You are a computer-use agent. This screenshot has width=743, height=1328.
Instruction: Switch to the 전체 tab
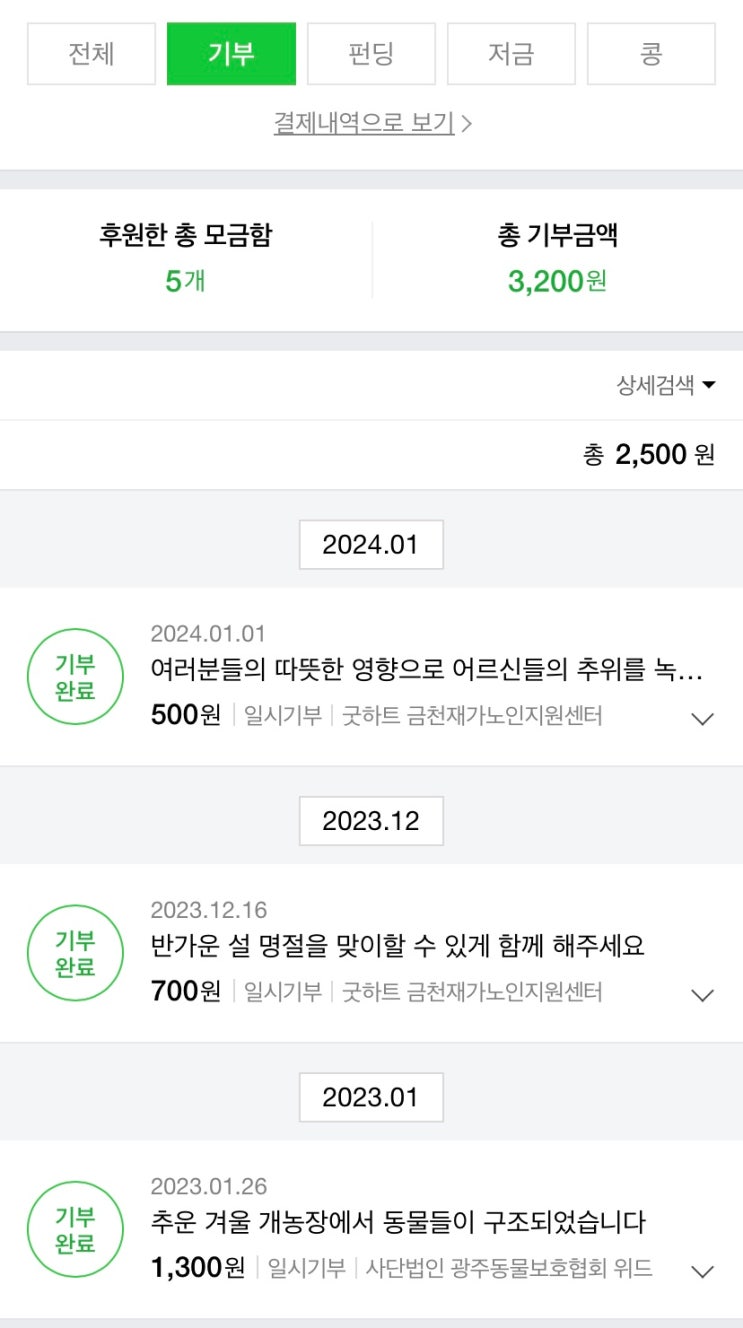[91, 54]
